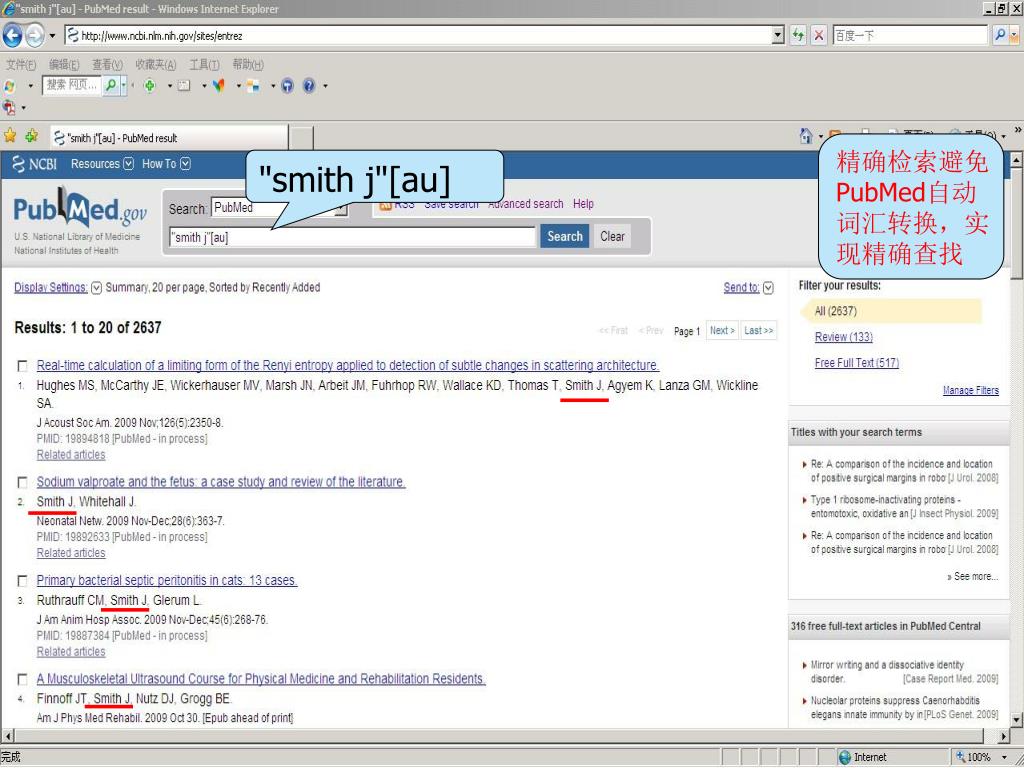Click the Home icon in the command bar
The image size is (1024, 768).
806,136
